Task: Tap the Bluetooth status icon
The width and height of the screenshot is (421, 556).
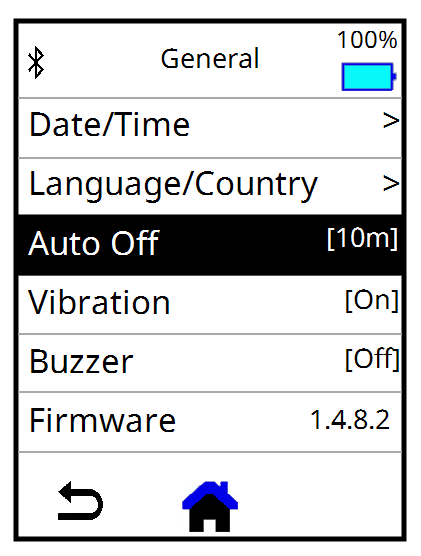Action: pyautogui.click(x=36, y=63)
